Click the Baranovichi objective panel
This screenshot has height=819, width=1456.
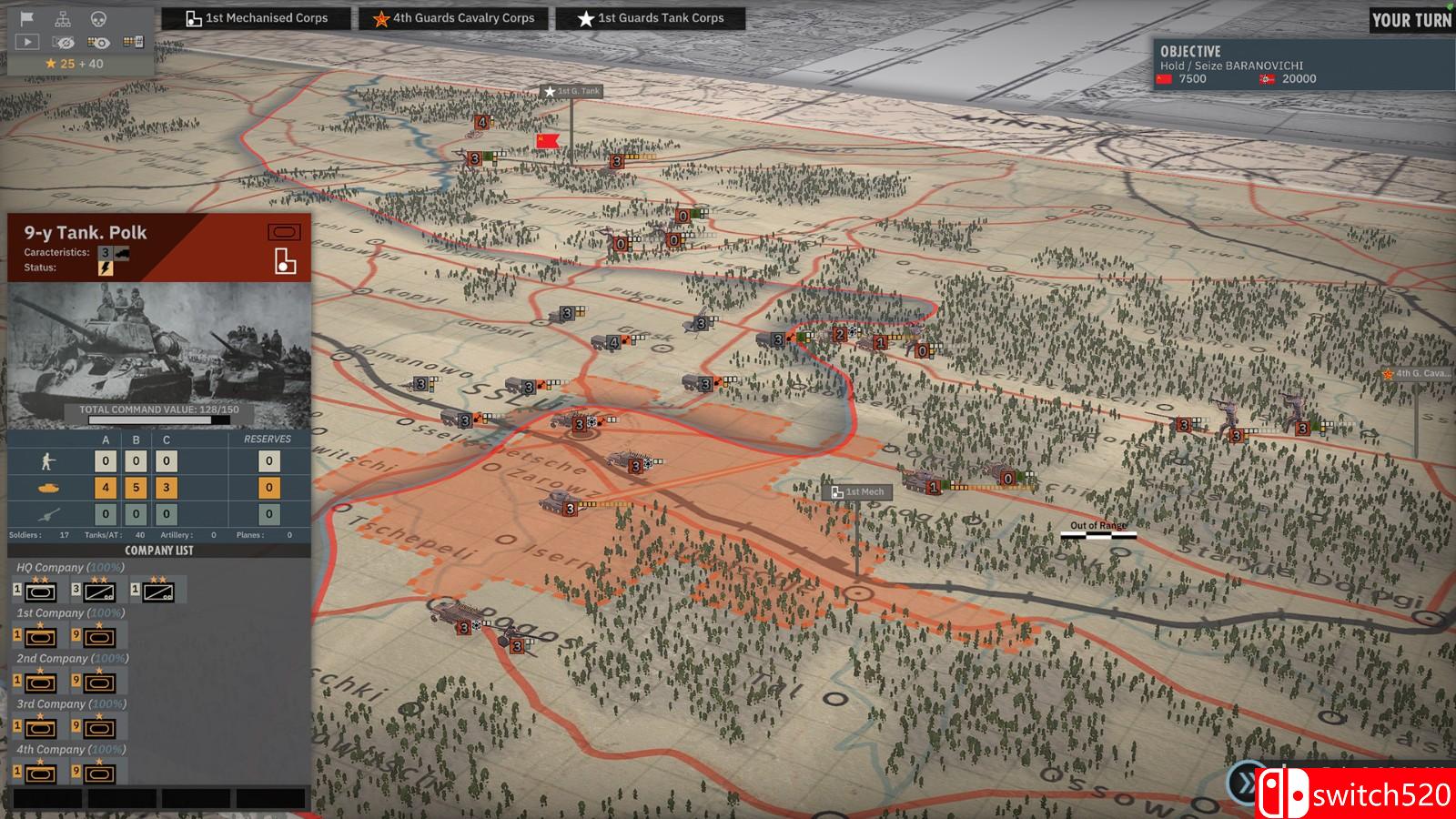point(1301,65)
